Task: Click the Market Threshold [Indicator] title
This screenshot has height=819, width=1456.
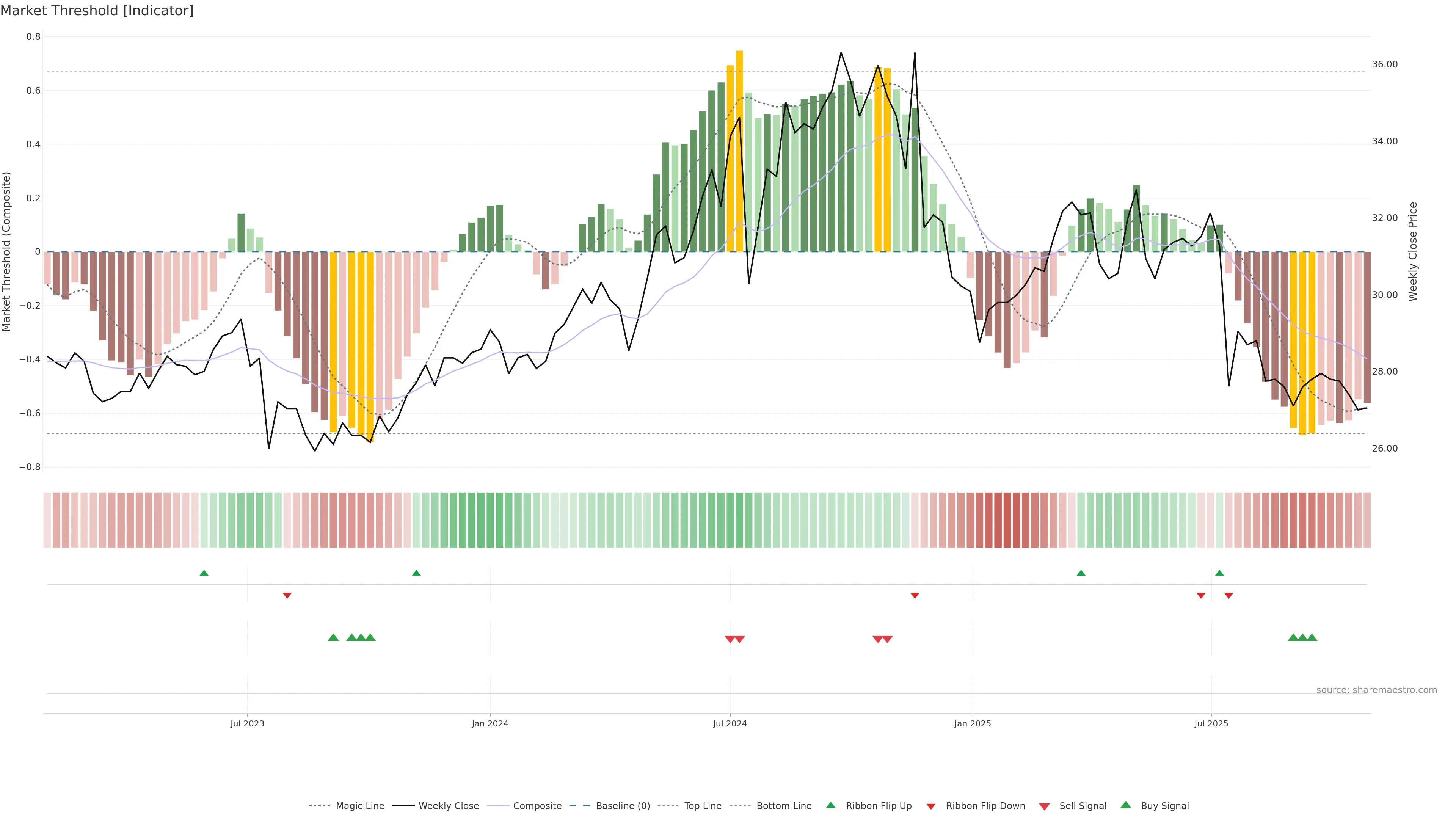Action: tap(97, 11)
